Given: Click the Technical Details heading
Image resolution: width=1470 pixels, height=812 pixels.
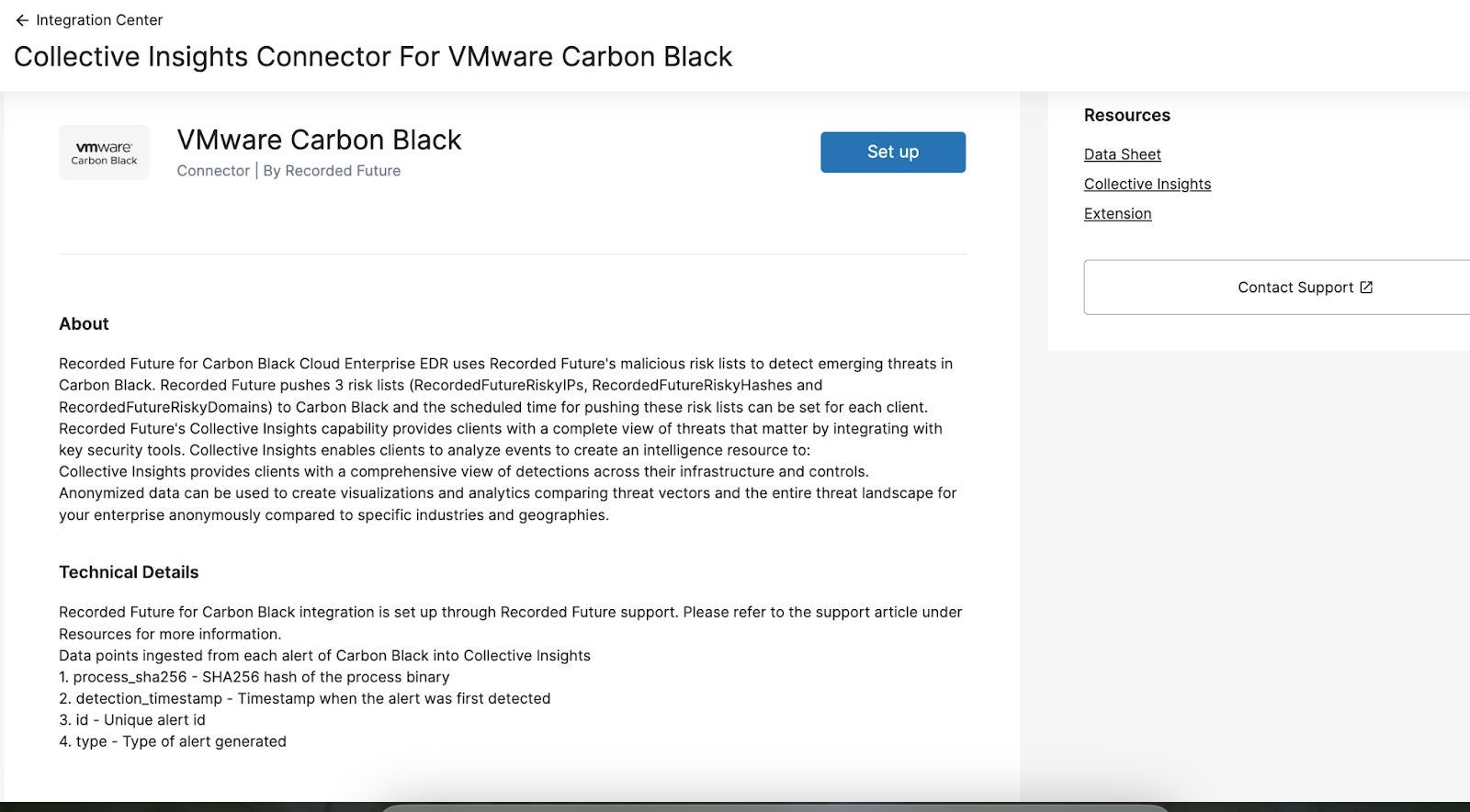Looking at the screenshot, I should click(129, 572).
